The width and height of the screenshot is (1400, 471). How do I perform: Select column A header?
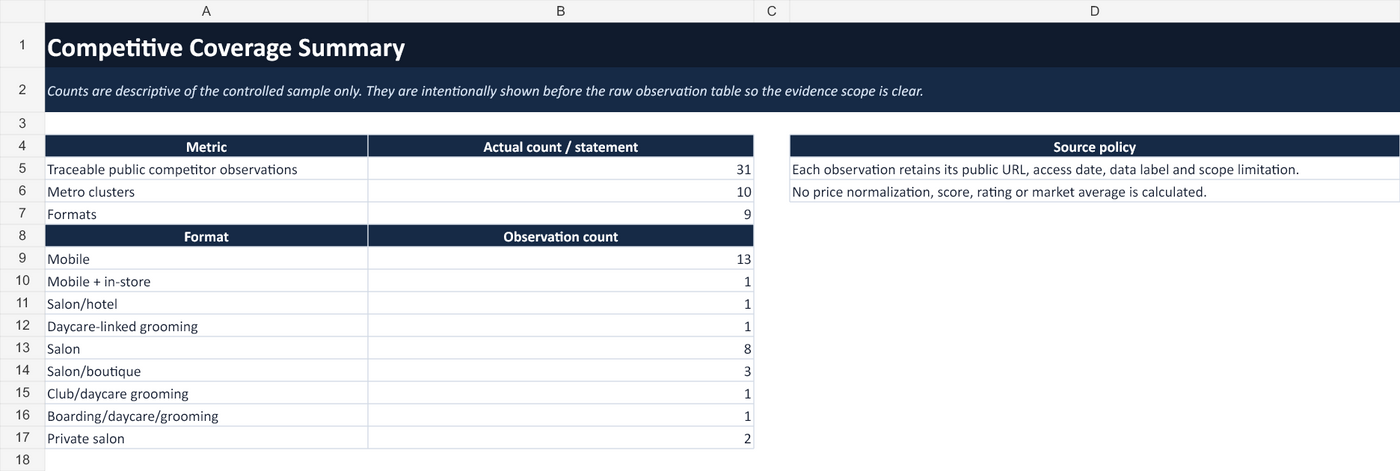click(206, 11)
